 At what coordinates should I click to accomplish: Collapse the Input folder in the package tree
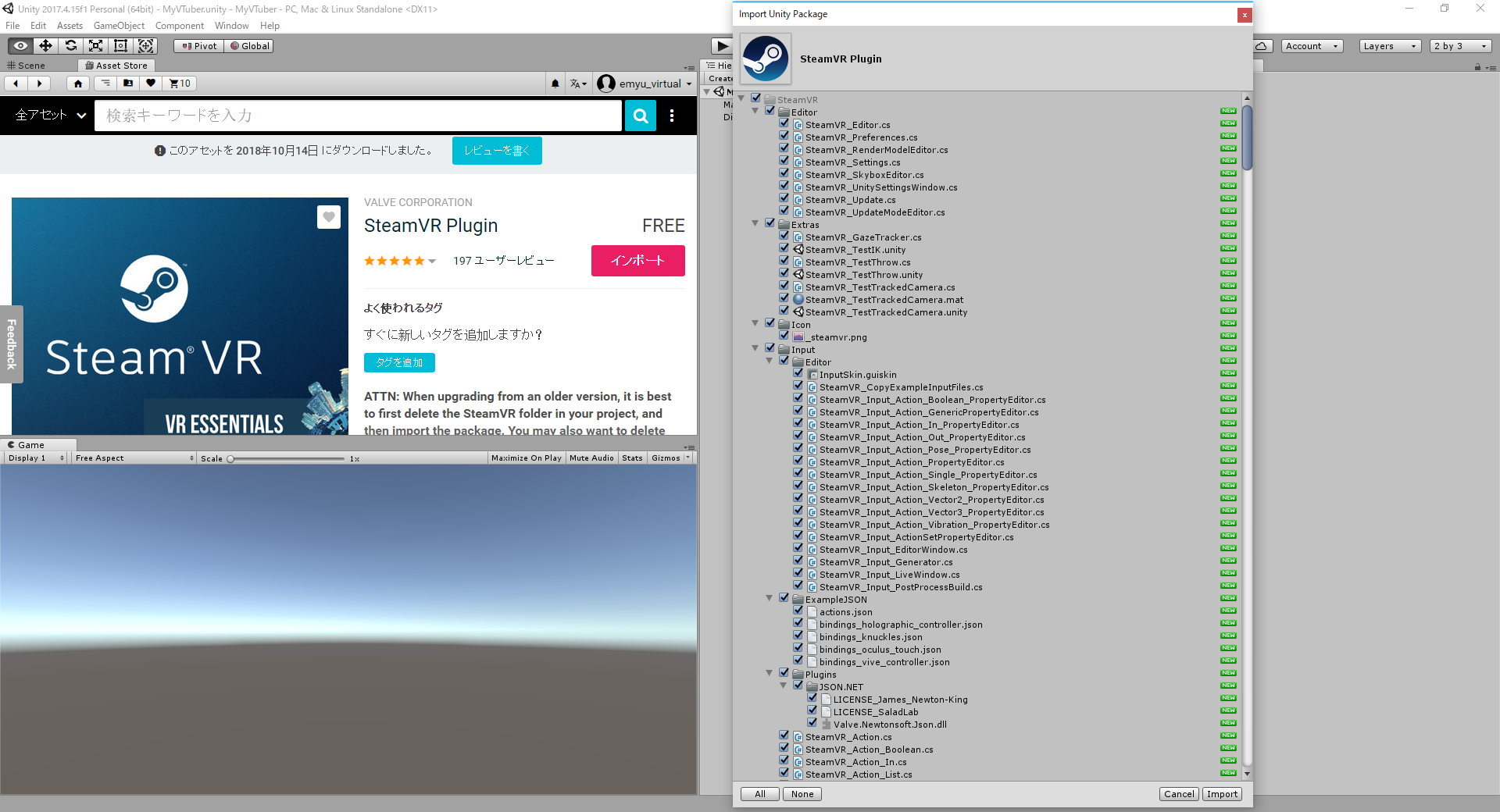[x=755, y=347]
